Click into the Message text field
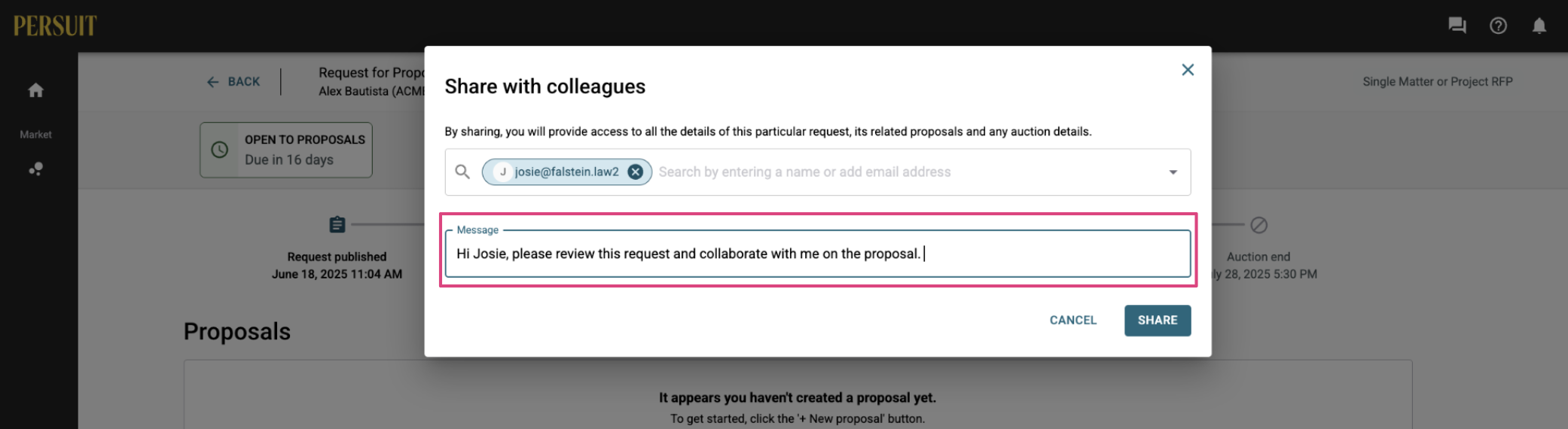The image size is (1568, 429). pos(818,254)
